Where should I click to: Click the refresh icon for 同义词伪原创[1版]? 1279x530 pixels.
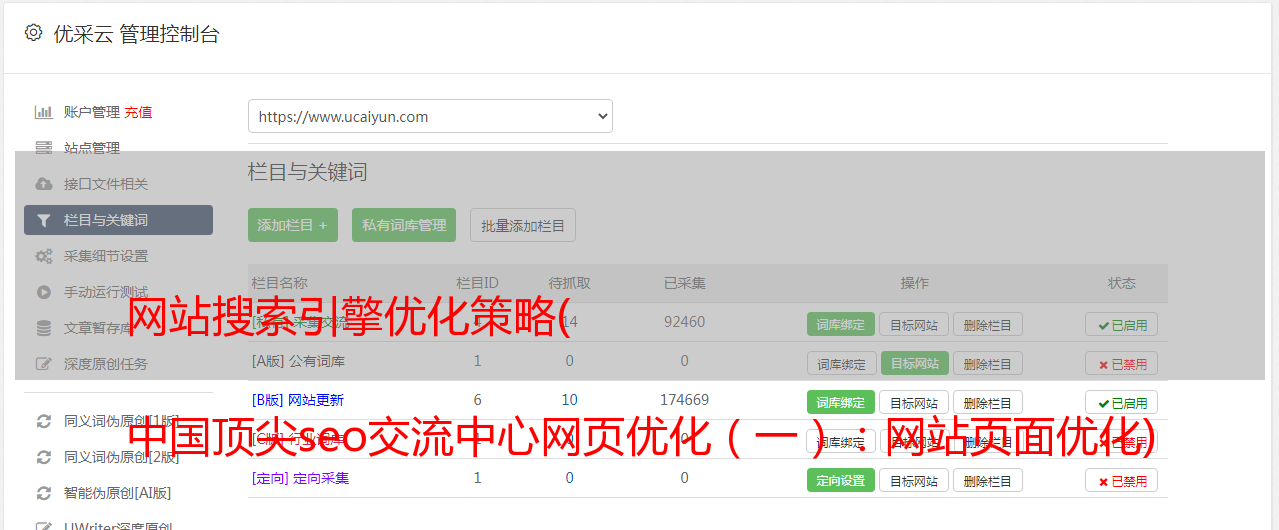[x=43, y=421]
